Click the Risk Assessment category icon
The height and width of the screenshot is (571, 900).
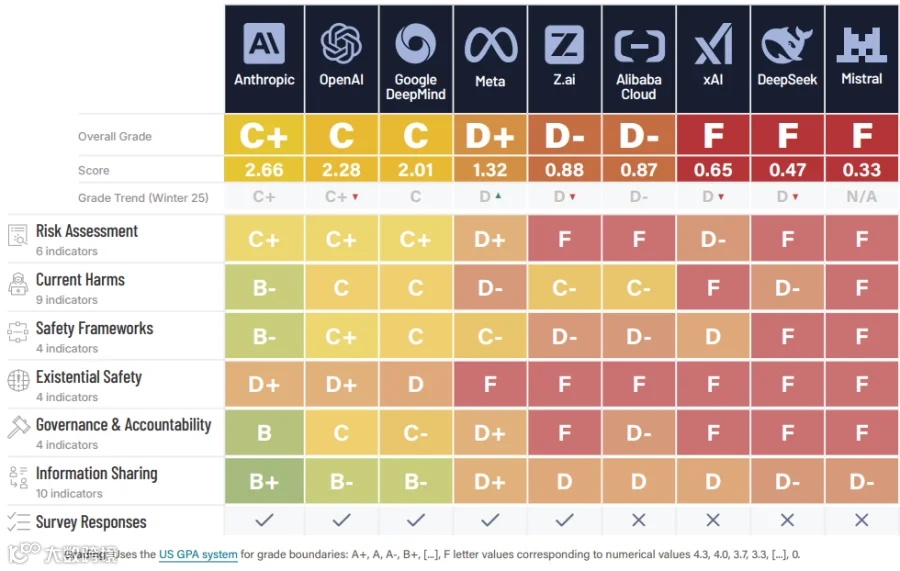click(x=18, y=236)
